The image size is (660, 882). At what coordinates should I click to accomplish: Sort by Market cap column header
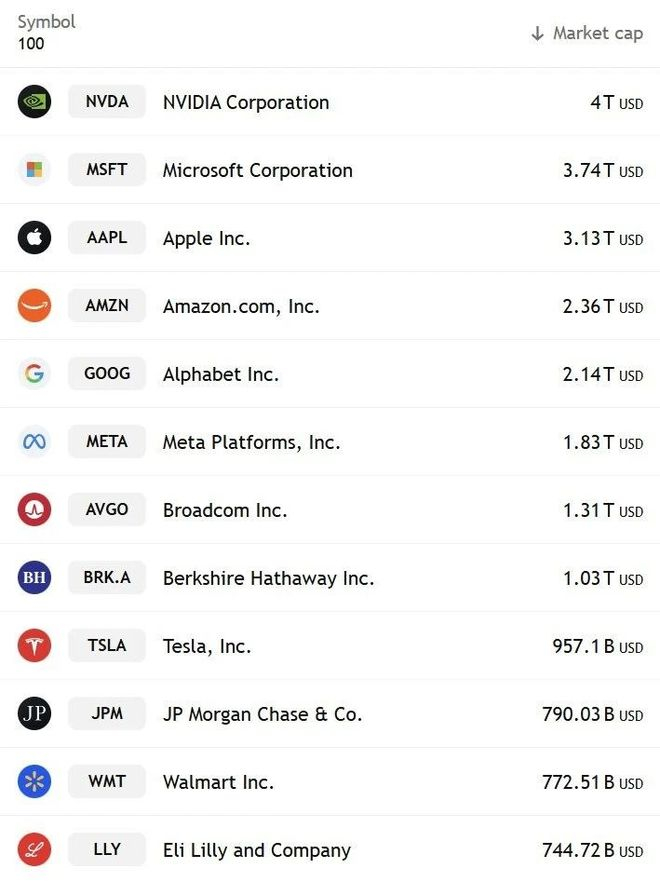(597, 34)
